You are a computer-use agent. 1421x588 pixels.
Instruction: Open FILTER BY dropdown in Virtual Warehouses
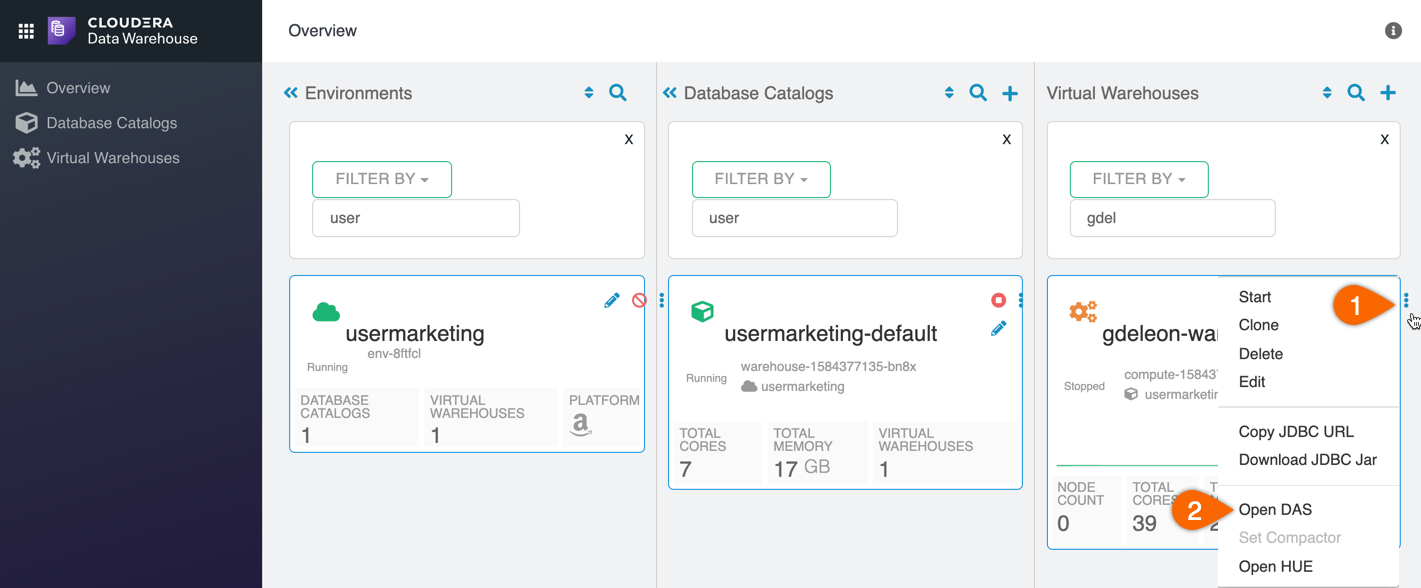[x=1139, y=179]
